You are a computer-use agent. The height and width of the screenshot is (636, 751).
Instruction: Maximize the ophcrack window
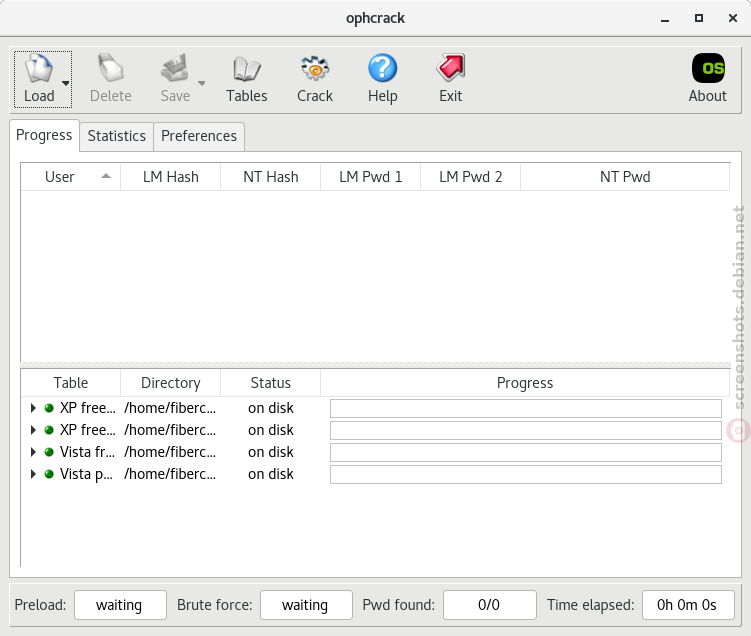pos(699,18)
